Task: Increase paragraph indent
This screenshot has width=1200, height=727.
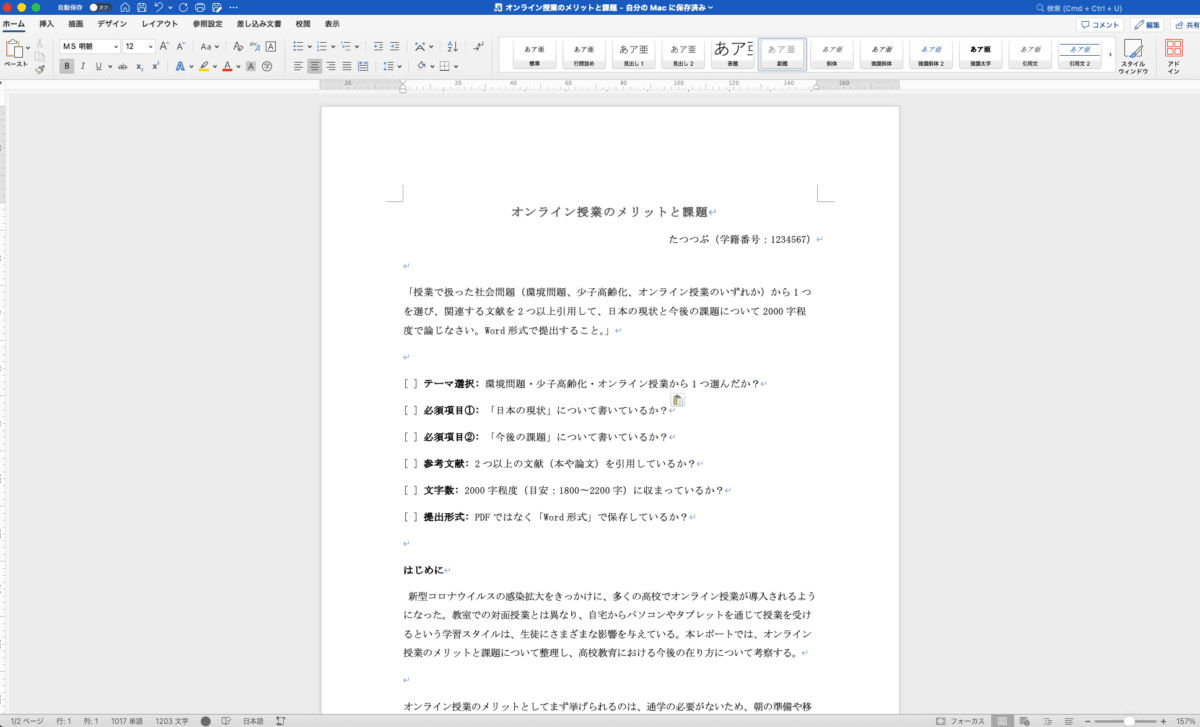Action: click(x=395, y=46)
